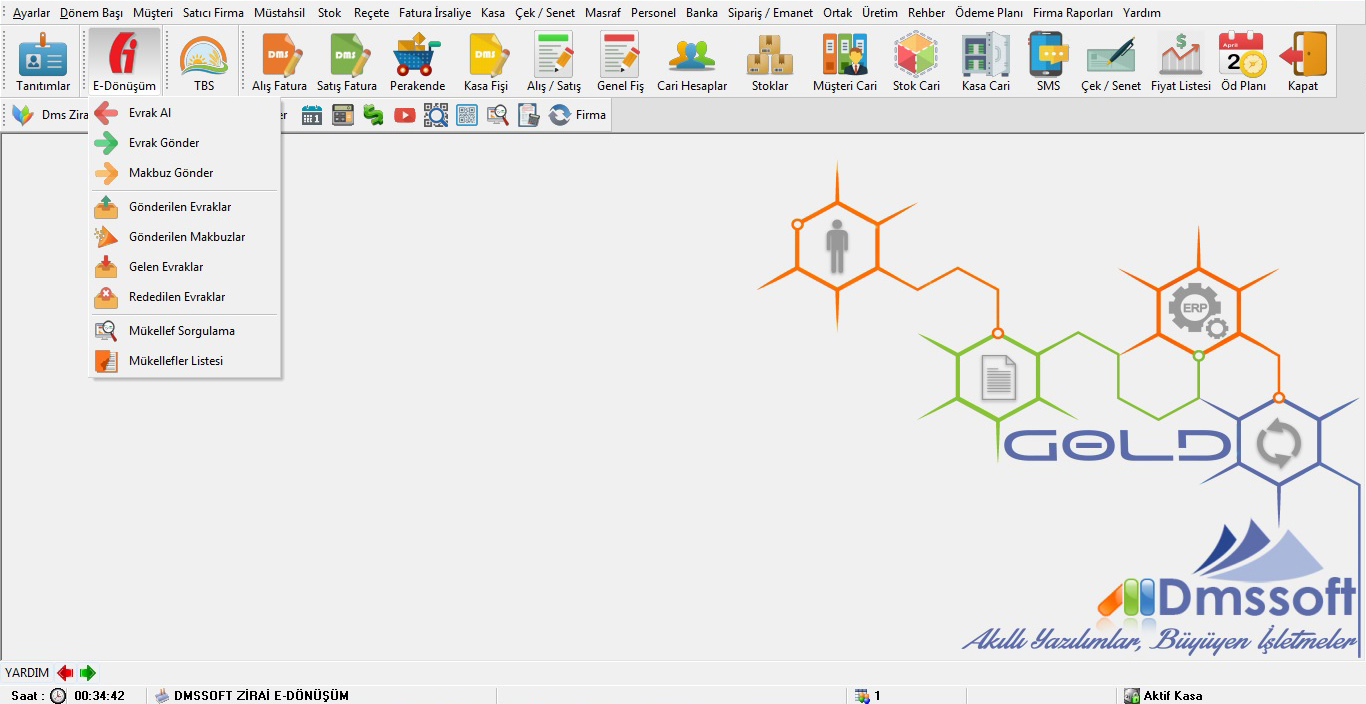Open the calculator icon in secondary toolbar
This screenshot has width=1366, height=704.
[343, 115]
